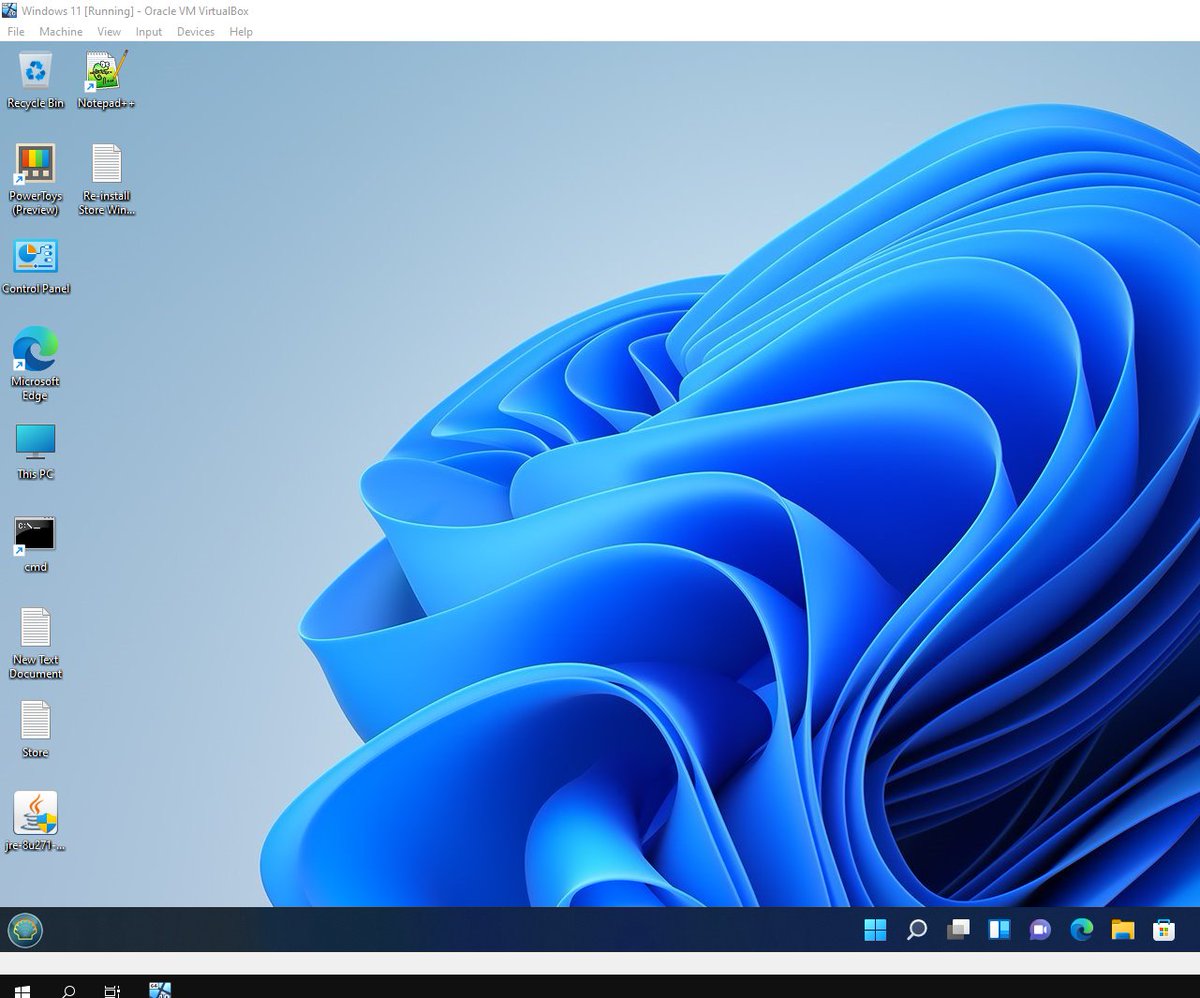Launch PowerToys (Preview) desktop shortcut

pos(35,165)
